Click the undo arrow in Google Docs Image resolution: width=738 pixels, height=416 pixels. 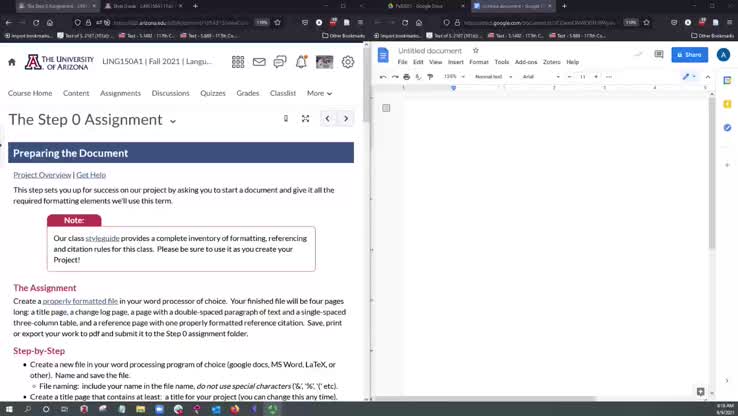tap(383, 77)
